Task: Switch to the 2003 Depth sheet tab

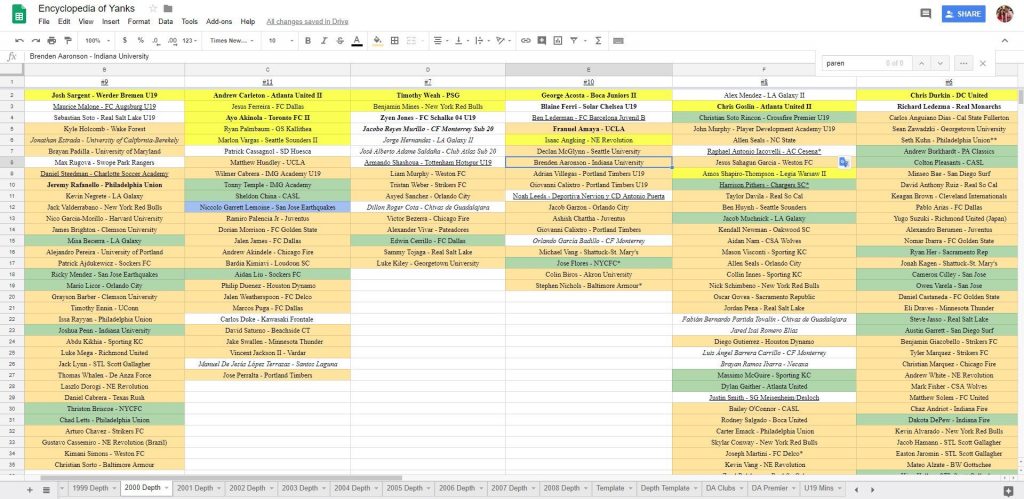Action: [x=296, y=489]
